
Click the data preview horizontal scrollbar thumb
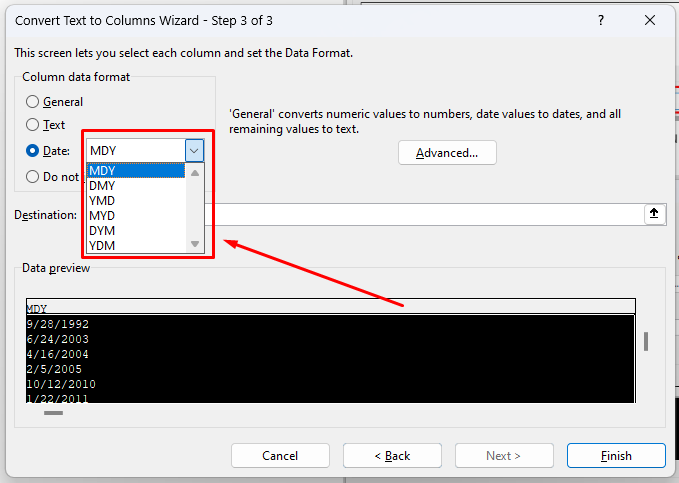tap(53, 413)
